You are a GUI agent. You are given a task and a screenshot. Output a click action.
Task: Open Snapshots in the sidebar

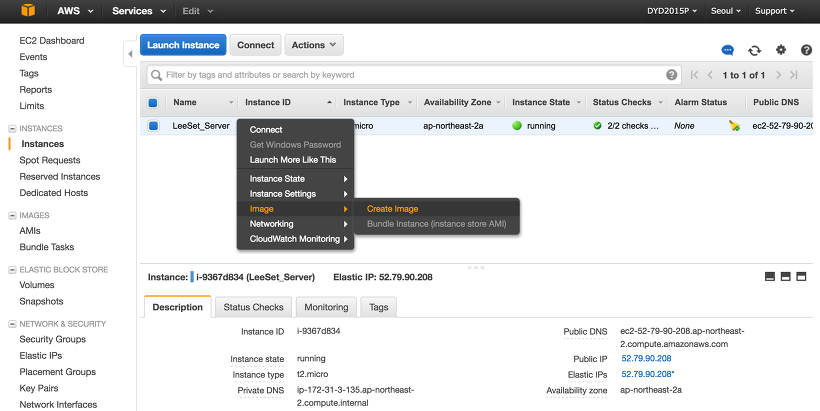41,301
